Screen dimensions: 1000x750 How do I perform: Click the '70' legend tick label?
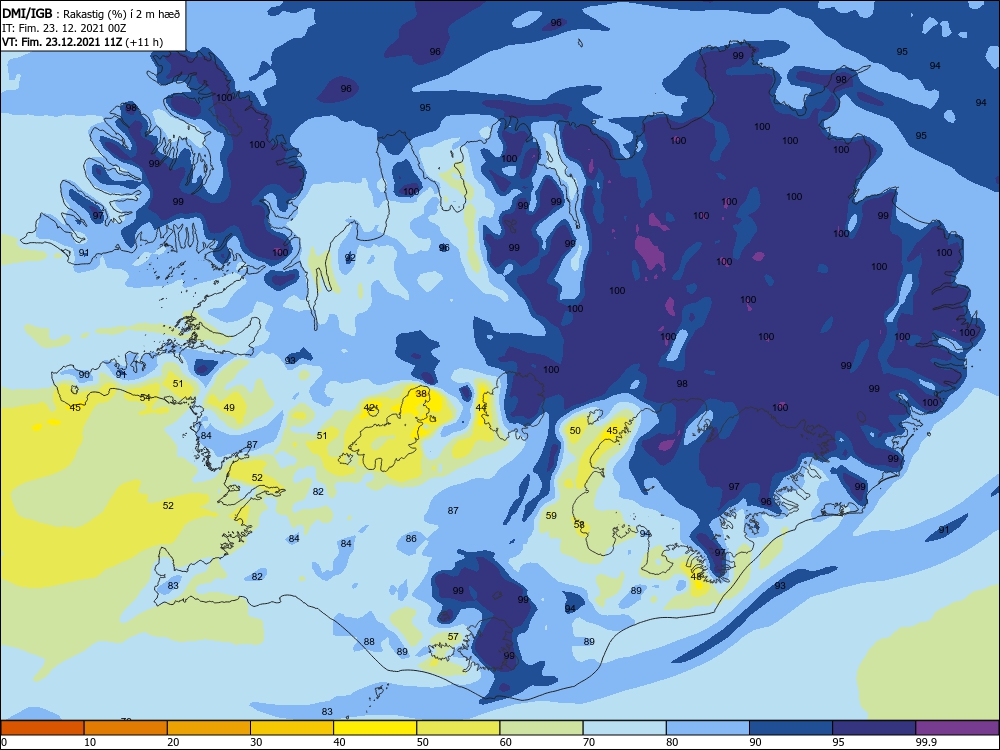tap(589, 742)
